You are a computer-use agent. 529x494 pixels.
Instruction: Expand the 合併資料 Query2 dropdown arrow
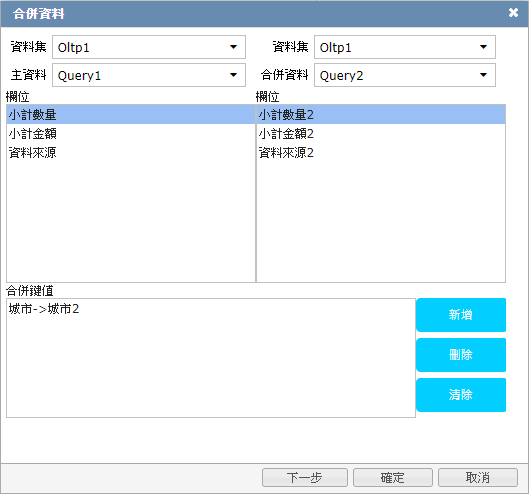(x=483, y=75)
